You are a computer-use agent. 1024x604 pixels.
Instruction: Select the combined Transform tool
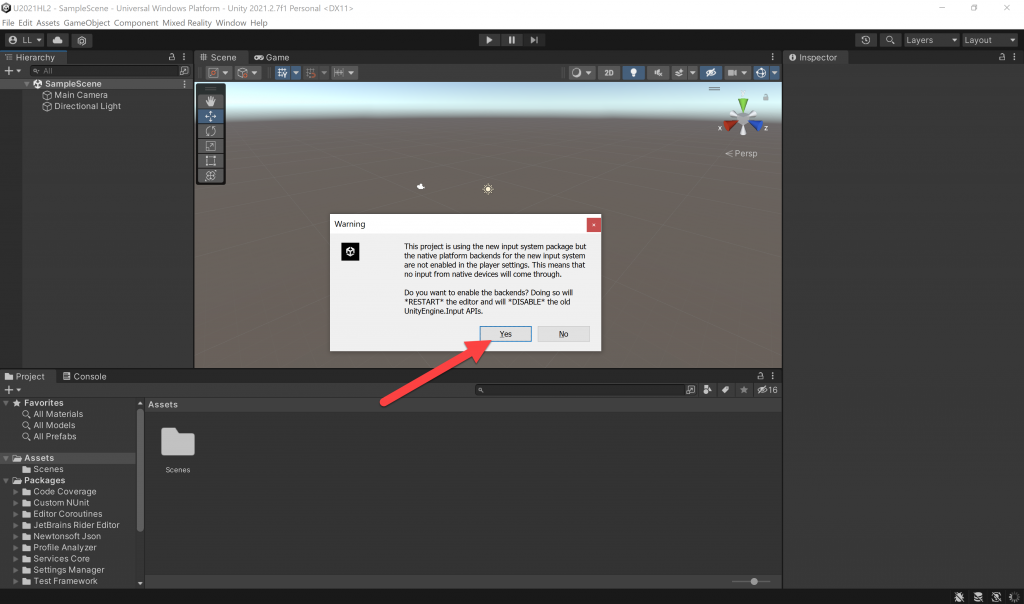pyautogui.click(x=210, y=176)
